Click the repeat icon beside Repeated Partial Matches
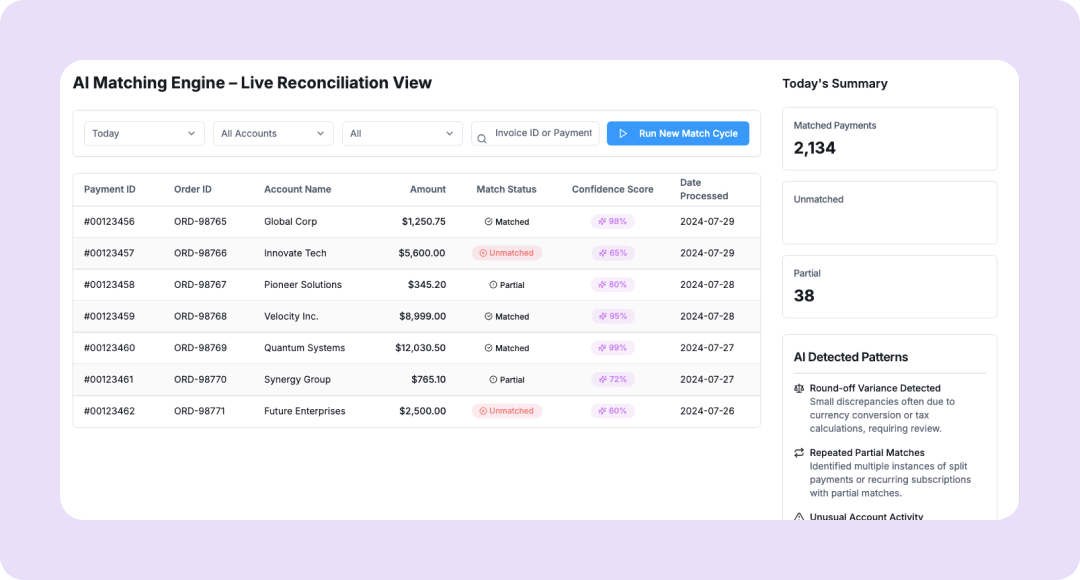This screenshot has height=580, width=1080. 799,453
